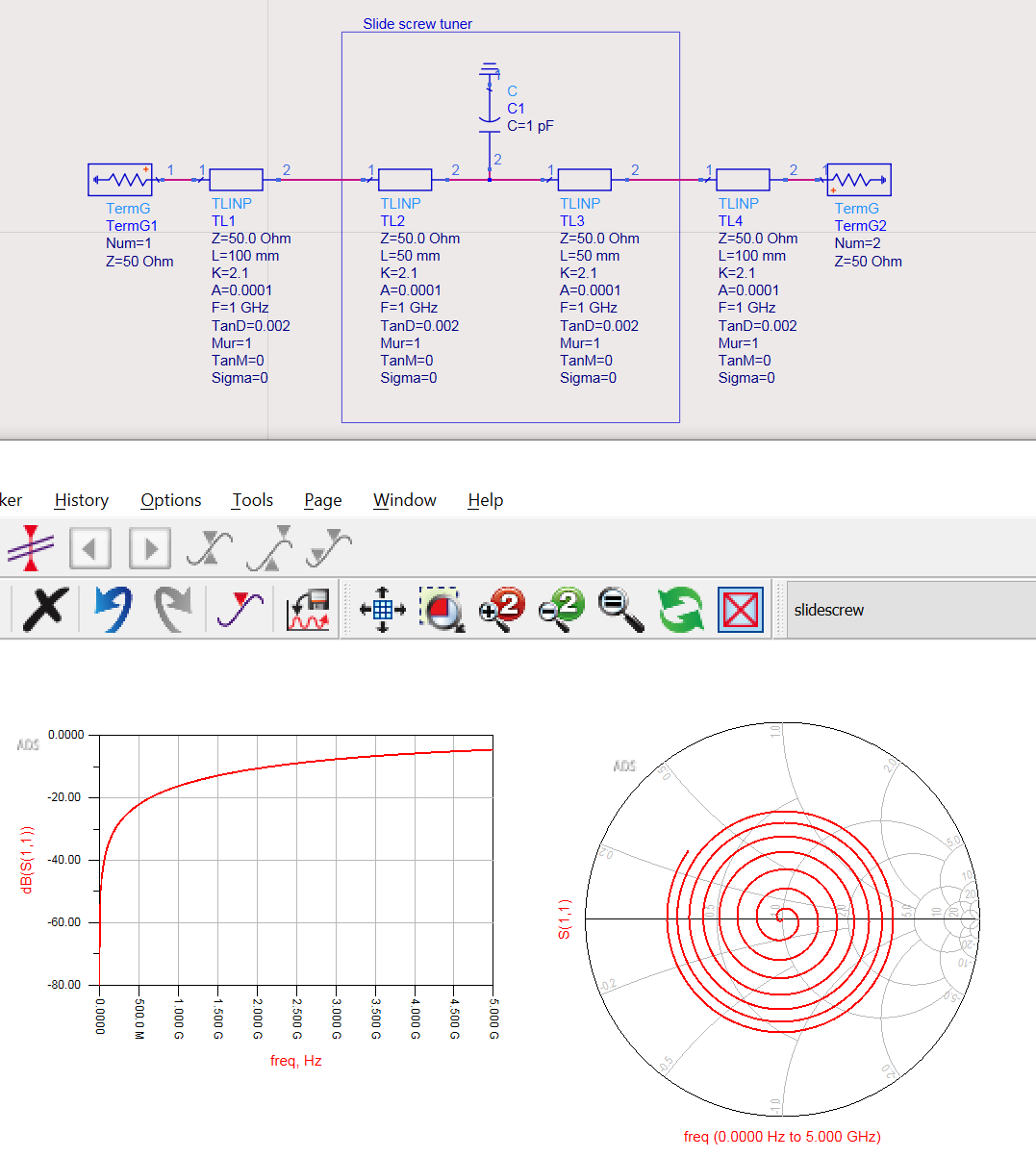Zoom in by two magnifier icon

coord(502,610)
